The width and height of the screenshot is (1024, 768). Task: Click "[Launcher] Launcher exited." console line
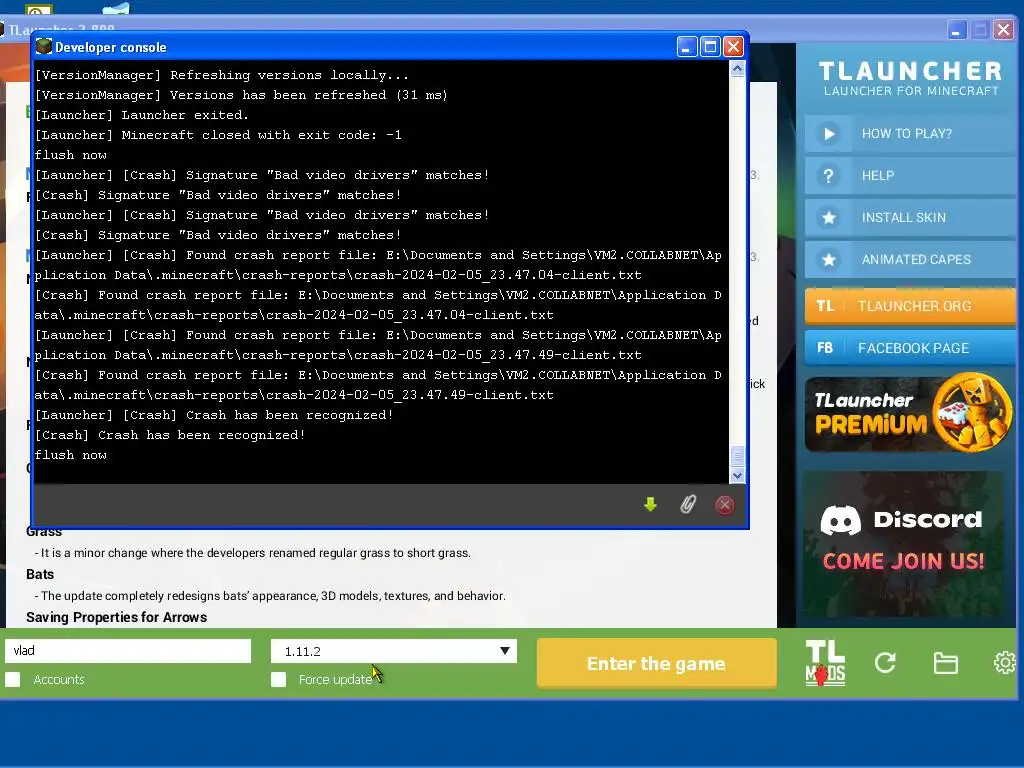point(142,115)
